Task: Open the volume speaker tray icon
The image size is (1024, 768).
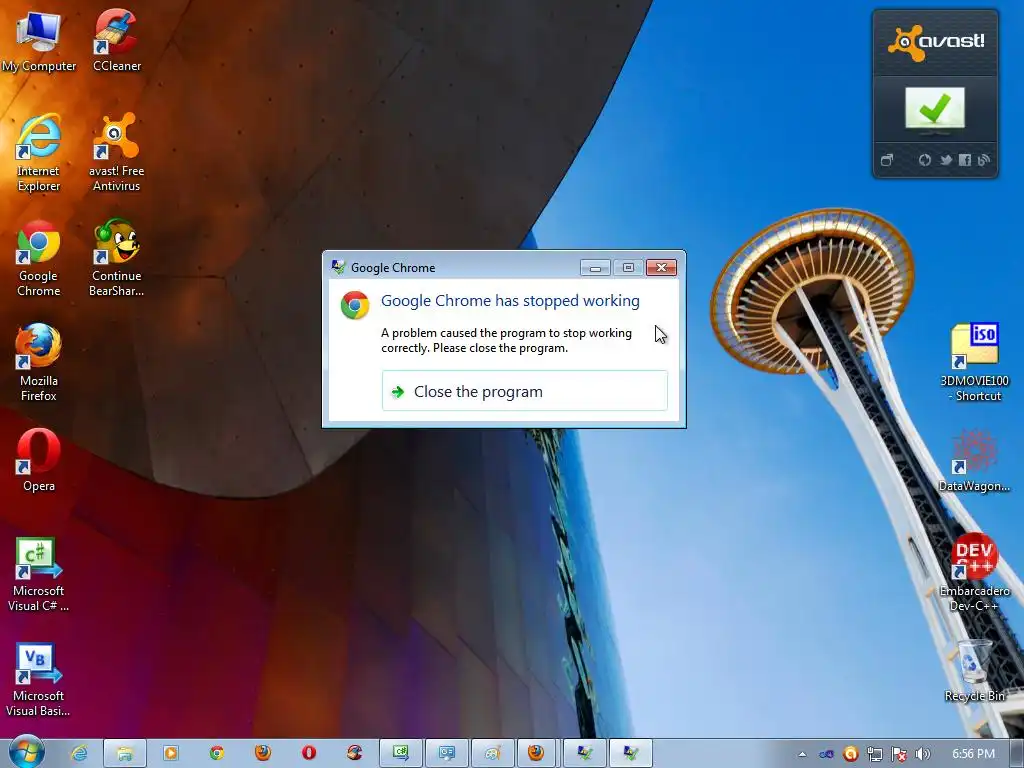Action: point(922,754)
